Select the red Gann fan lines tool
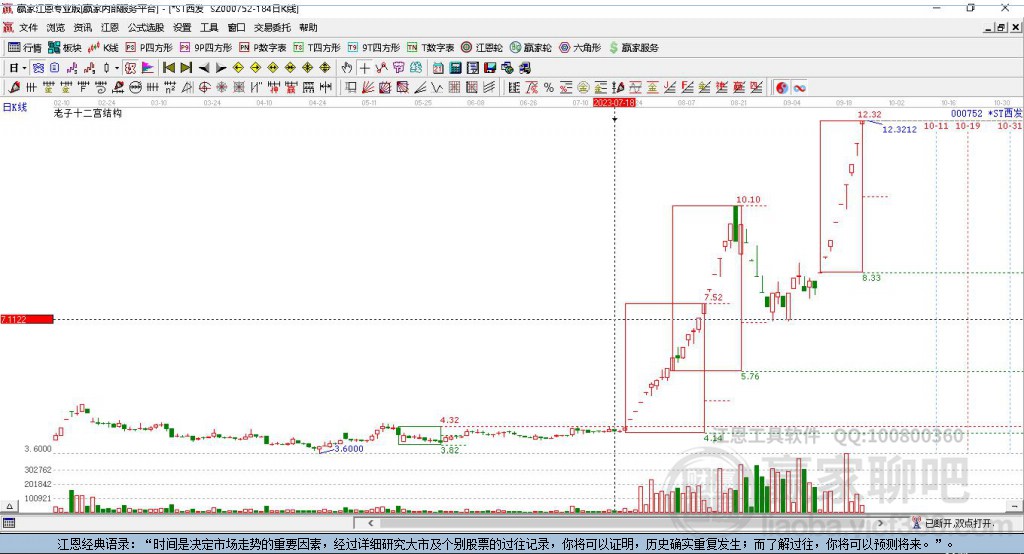The width and height of the screenshot is (1024, 554). point(368,88)
